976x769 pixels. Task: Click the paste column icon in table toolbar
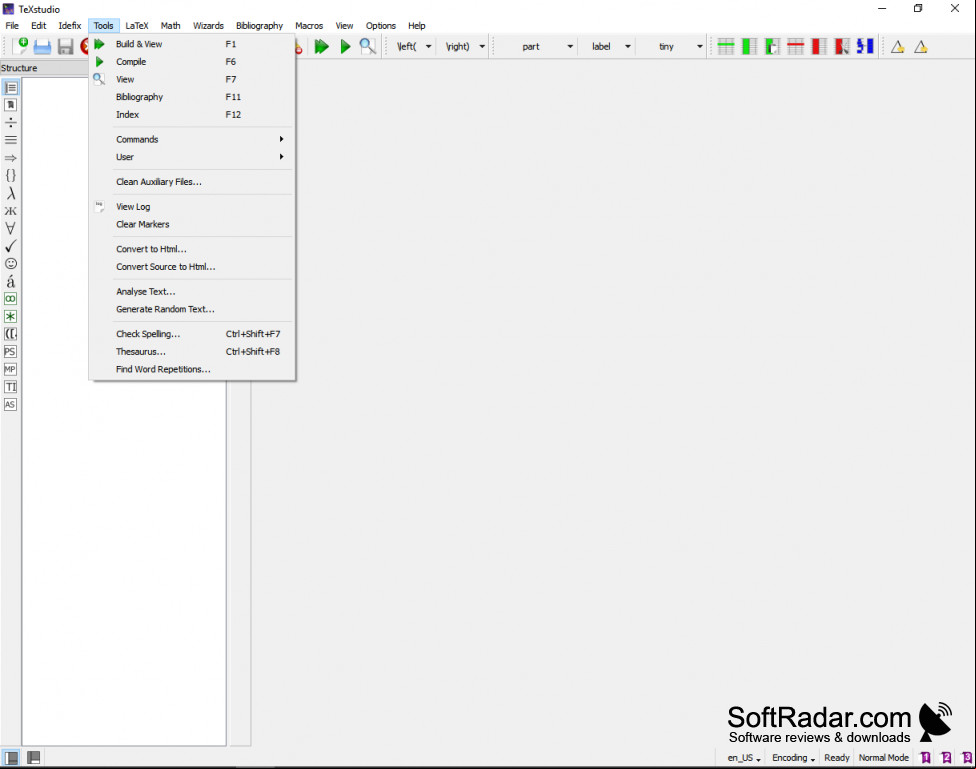[772, 46]
